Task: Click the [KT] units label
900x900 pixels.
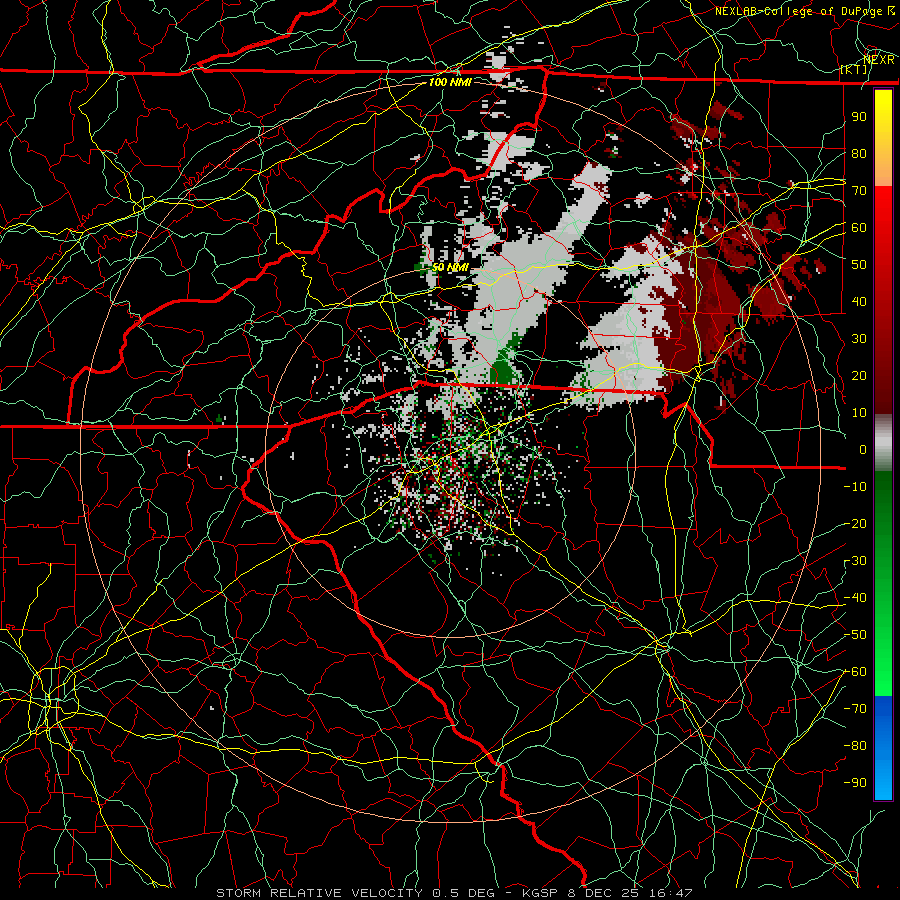Action: coord(854,69)
